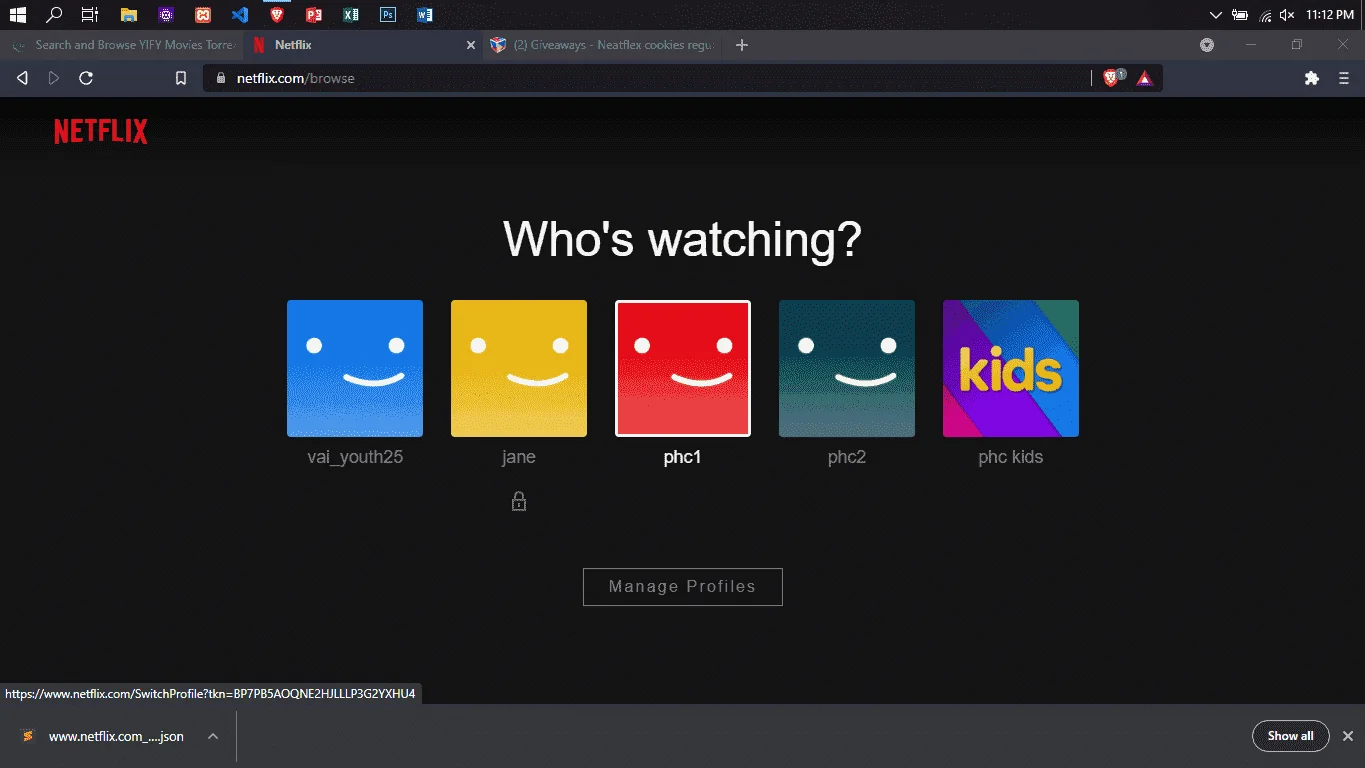1365x768 pixels.
Task: Show hidden system tray icons
Action: 1216,15
